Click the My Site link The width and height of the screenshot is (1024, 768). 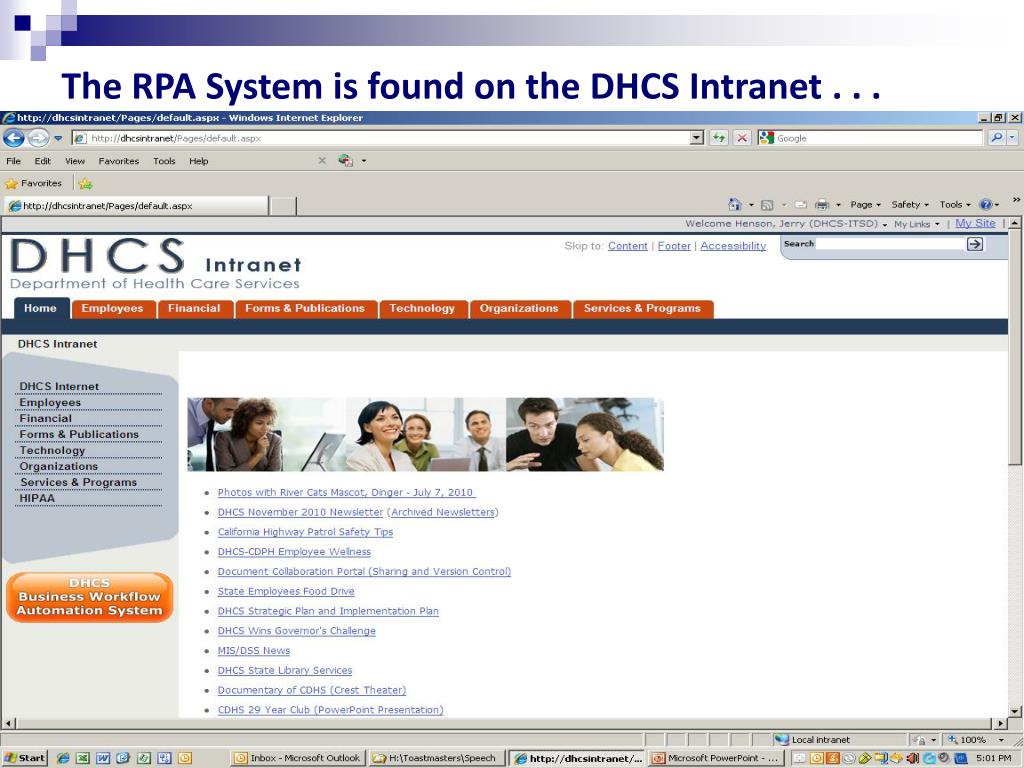pos(975,223)
